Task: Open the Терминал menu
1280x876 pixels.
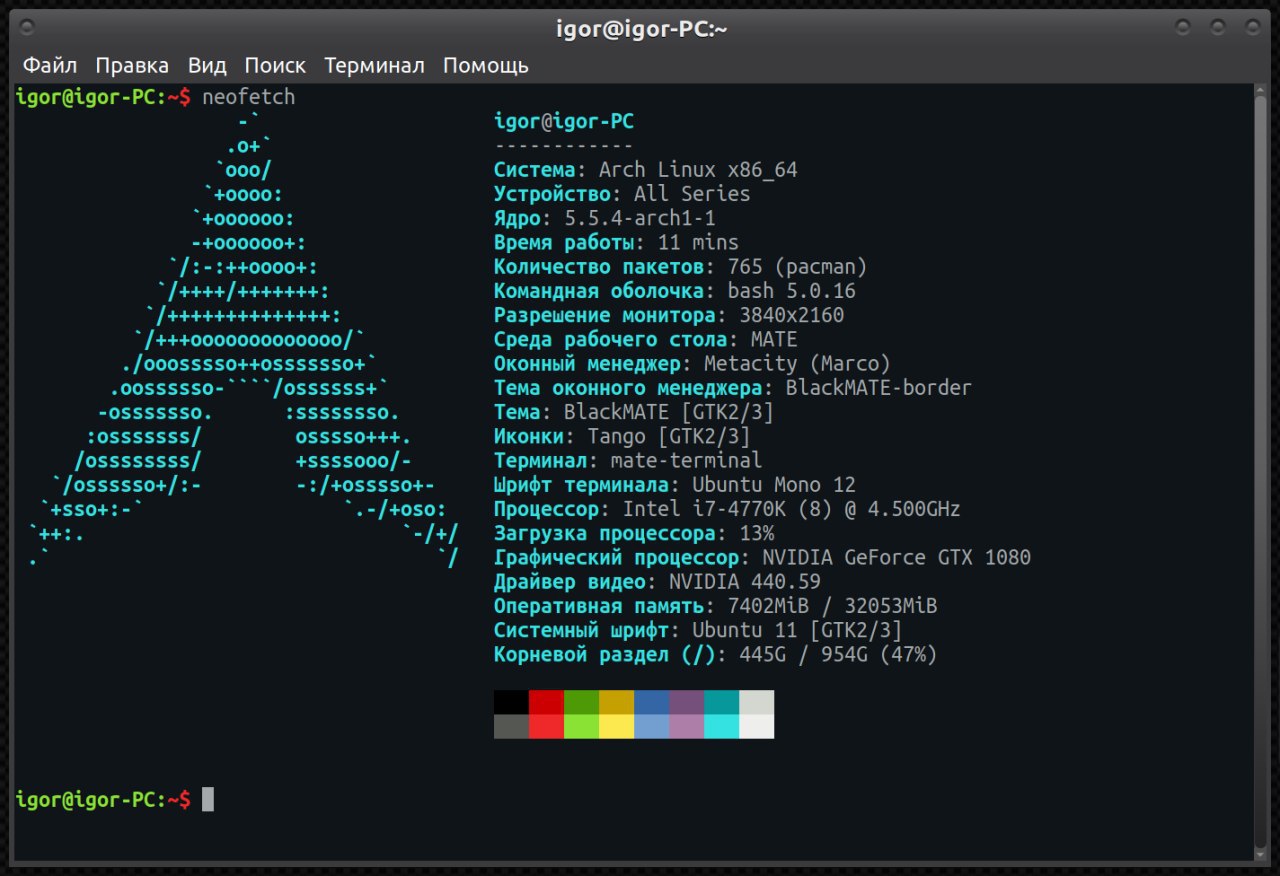Action: coord(374,66)
